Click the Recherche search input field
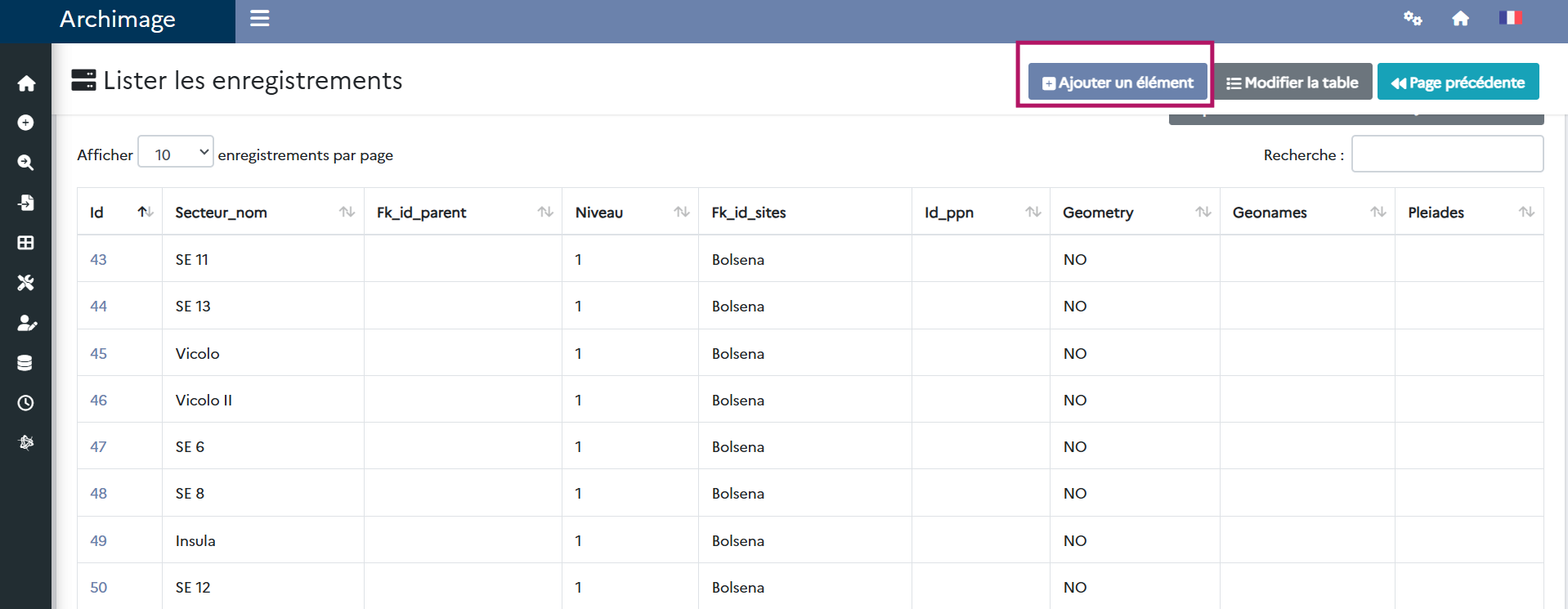 (x=1447, y=154)
